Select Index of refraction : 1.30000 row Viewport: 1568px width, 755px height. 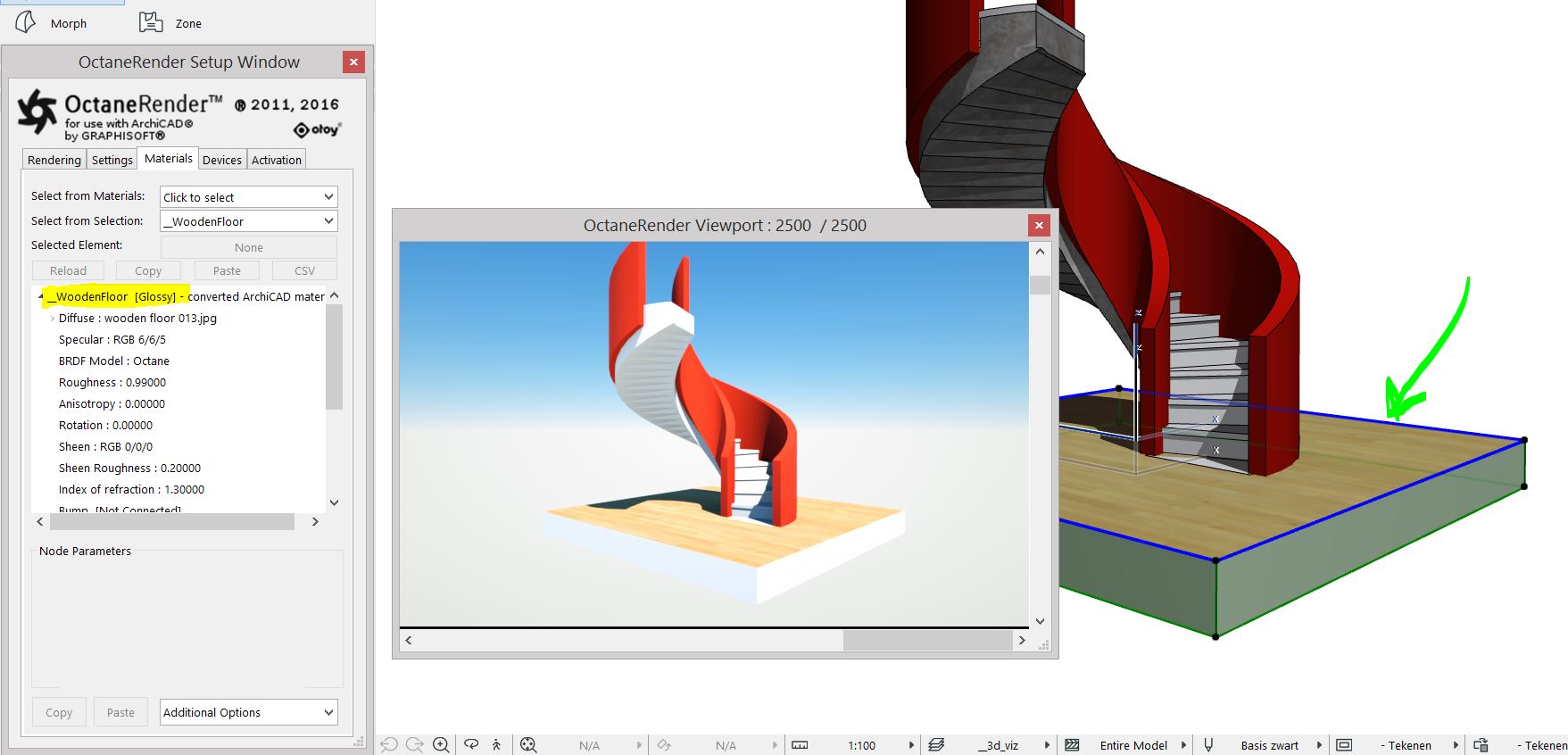pos(131,489)
